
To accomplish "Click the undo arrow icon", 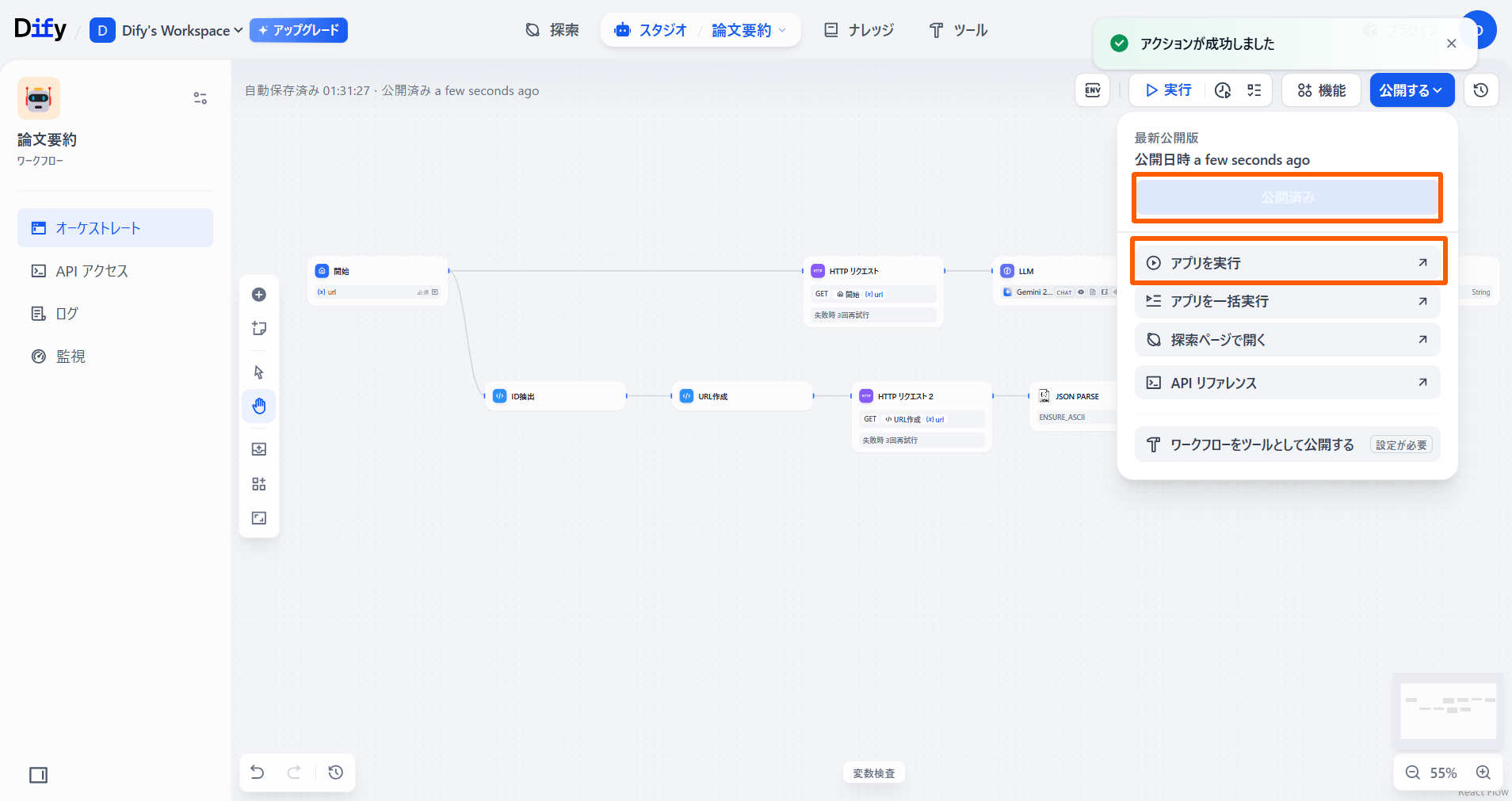I will click(258, 772).
